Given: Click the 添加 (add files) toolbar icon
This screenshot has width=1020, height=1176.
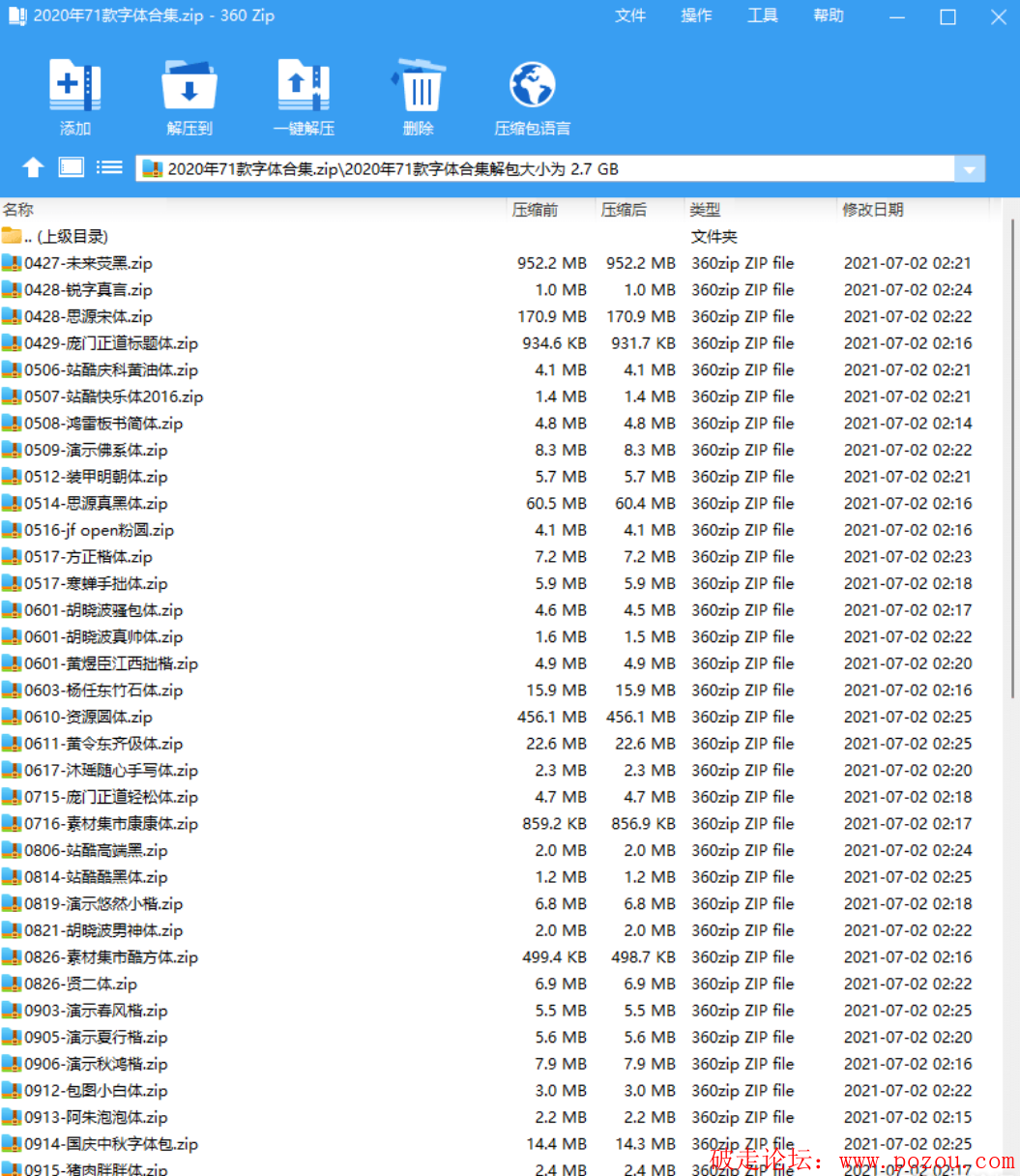Looking at the screenshot, I should (74, 85).
